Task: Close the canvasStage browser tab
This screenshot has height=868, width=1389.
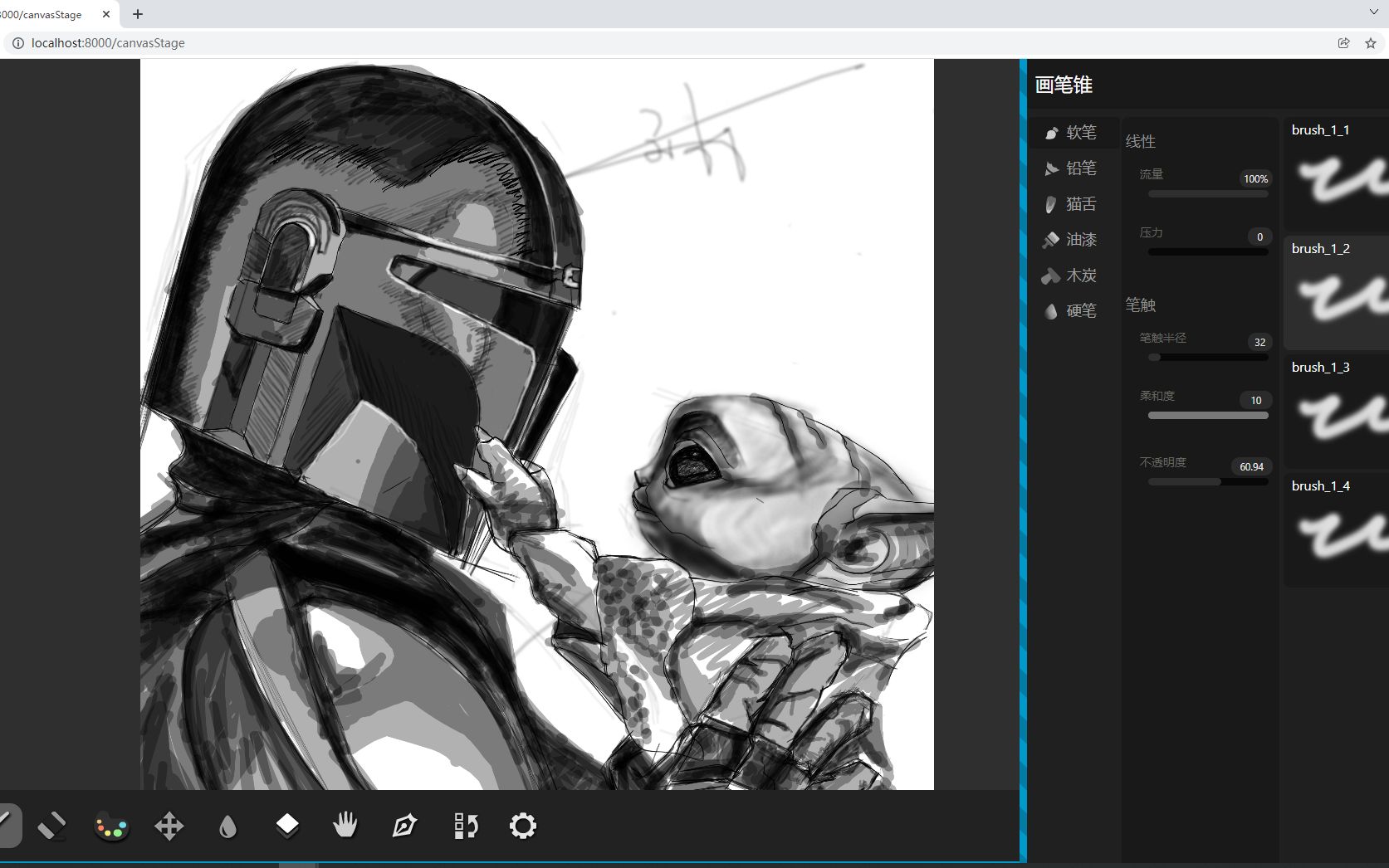Action: [106, 14]
